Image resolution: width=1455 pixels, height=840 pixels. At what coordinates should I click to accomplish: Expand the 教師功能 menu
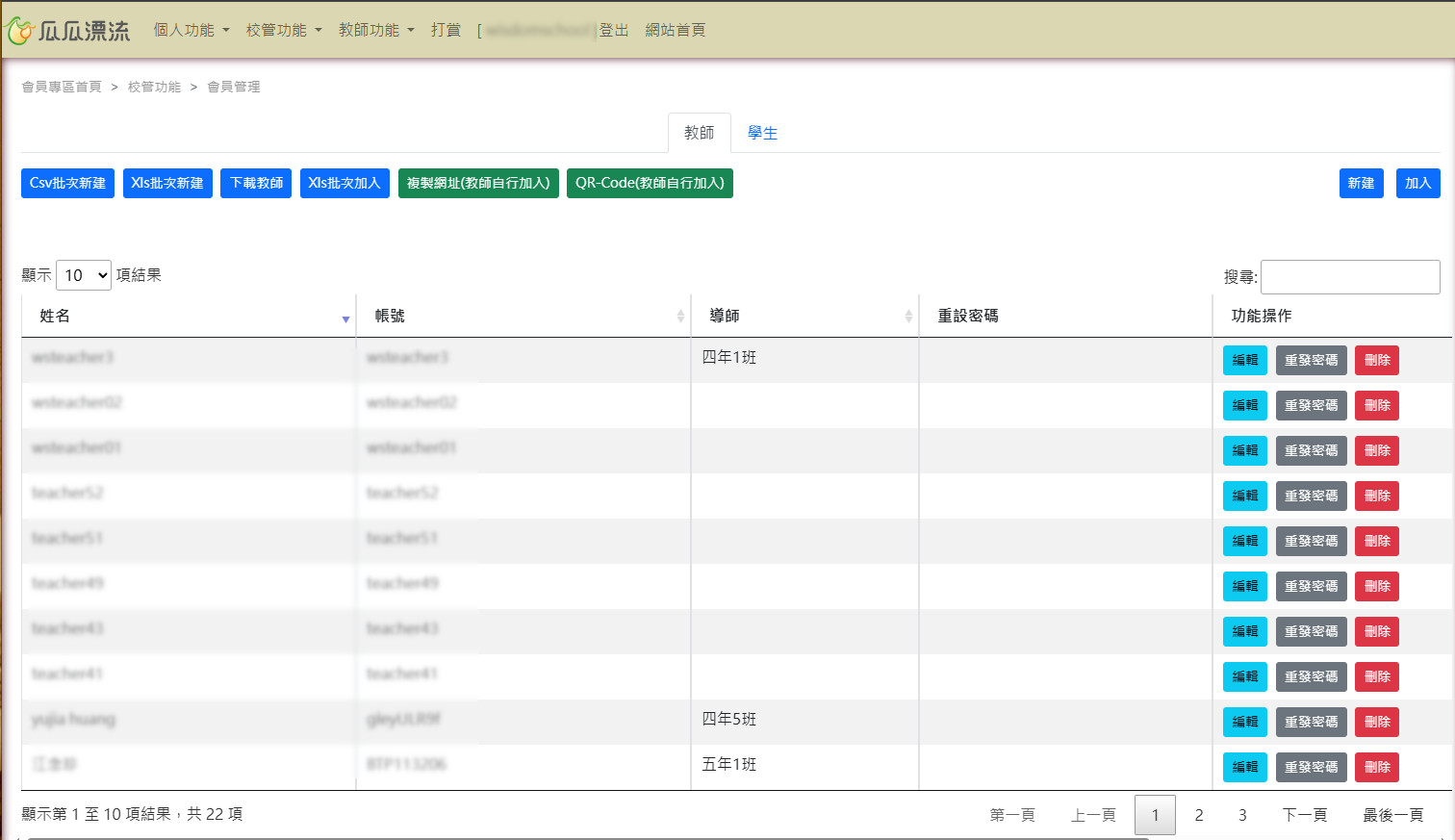tap(376, 30)
